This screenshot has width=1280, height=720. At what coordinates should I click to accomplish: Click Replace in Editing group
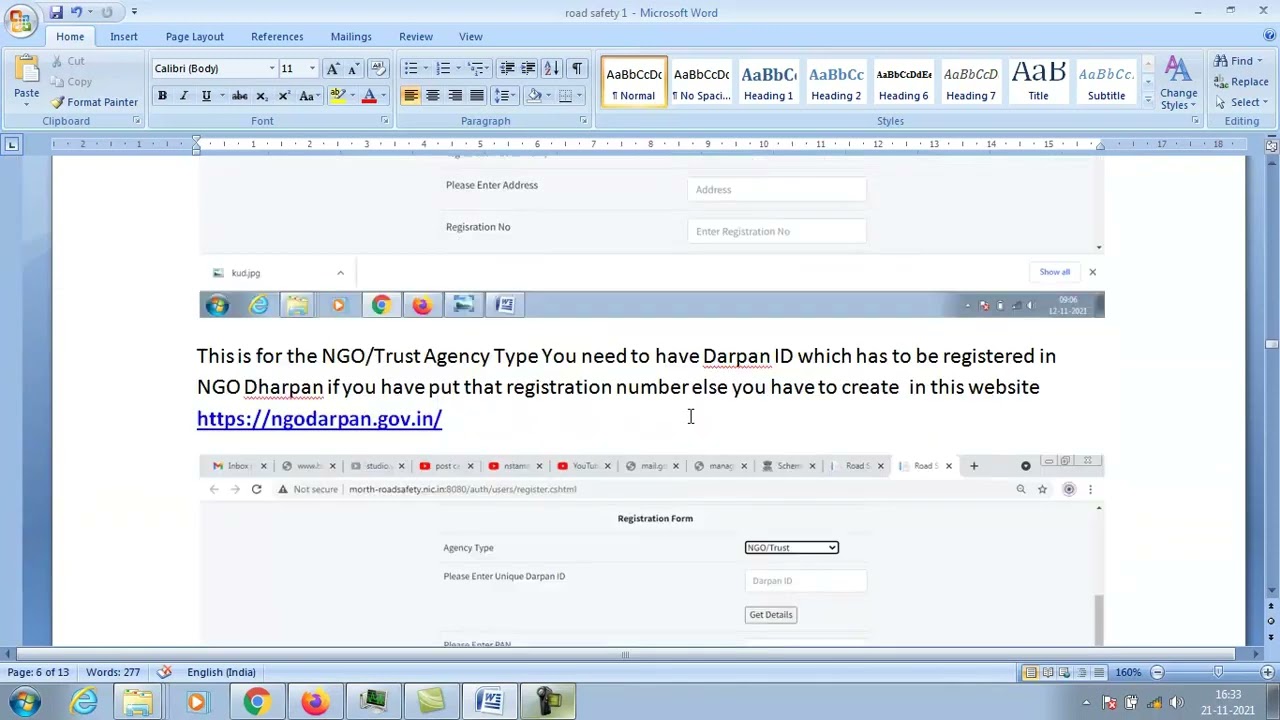[1241, 82]
